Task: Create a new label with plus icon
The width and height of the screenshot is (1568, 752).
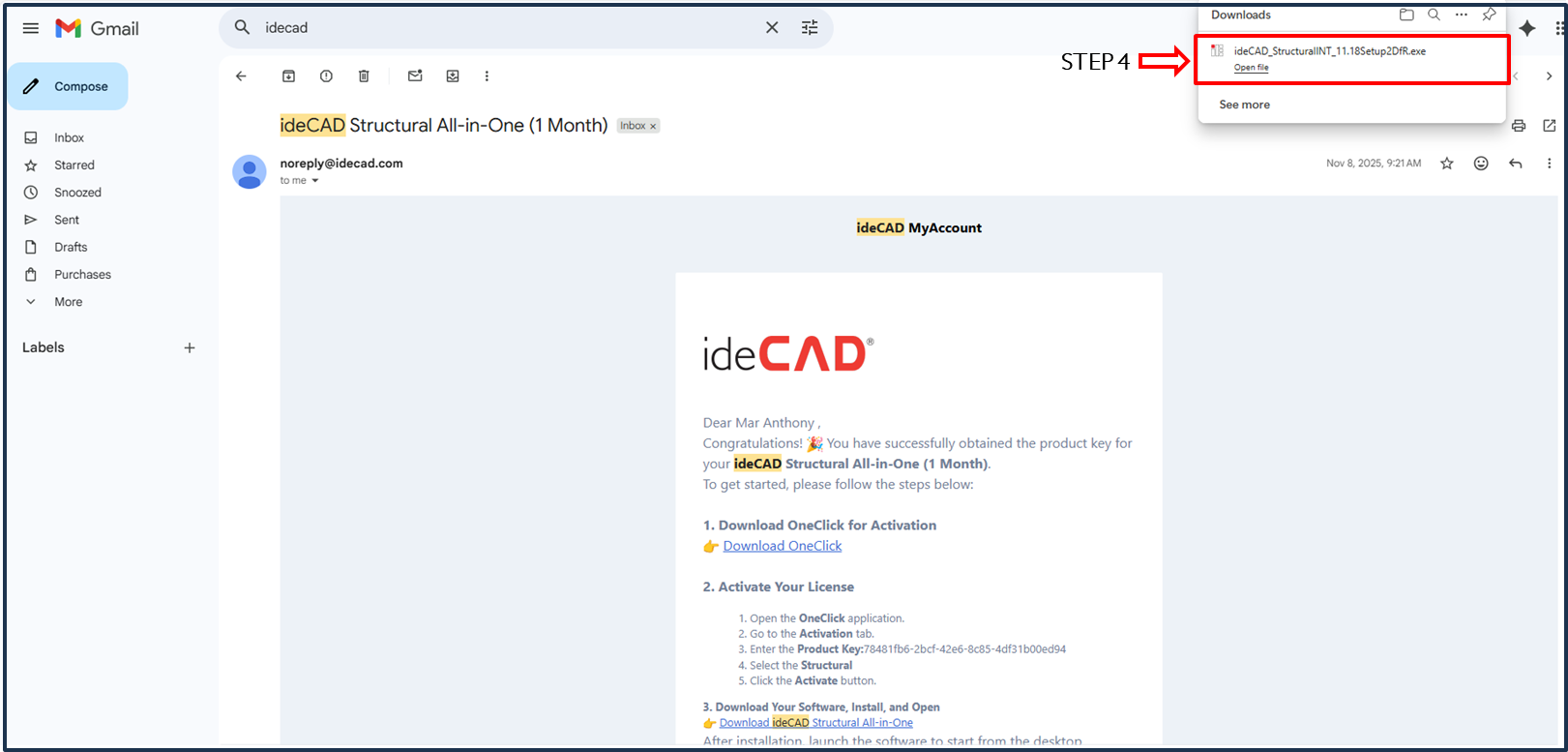Action: point(190,347)
